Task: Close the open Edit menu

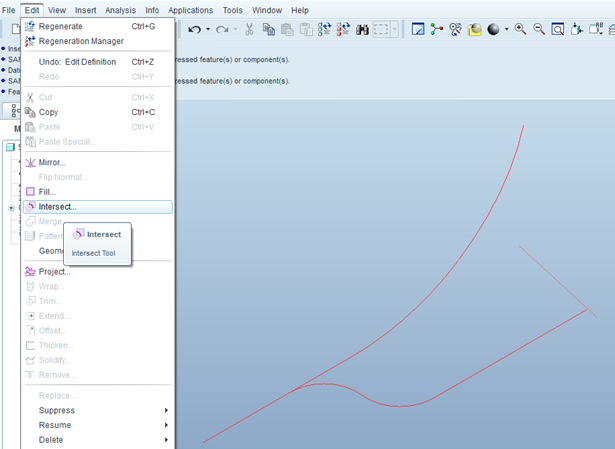Action: 32,10
